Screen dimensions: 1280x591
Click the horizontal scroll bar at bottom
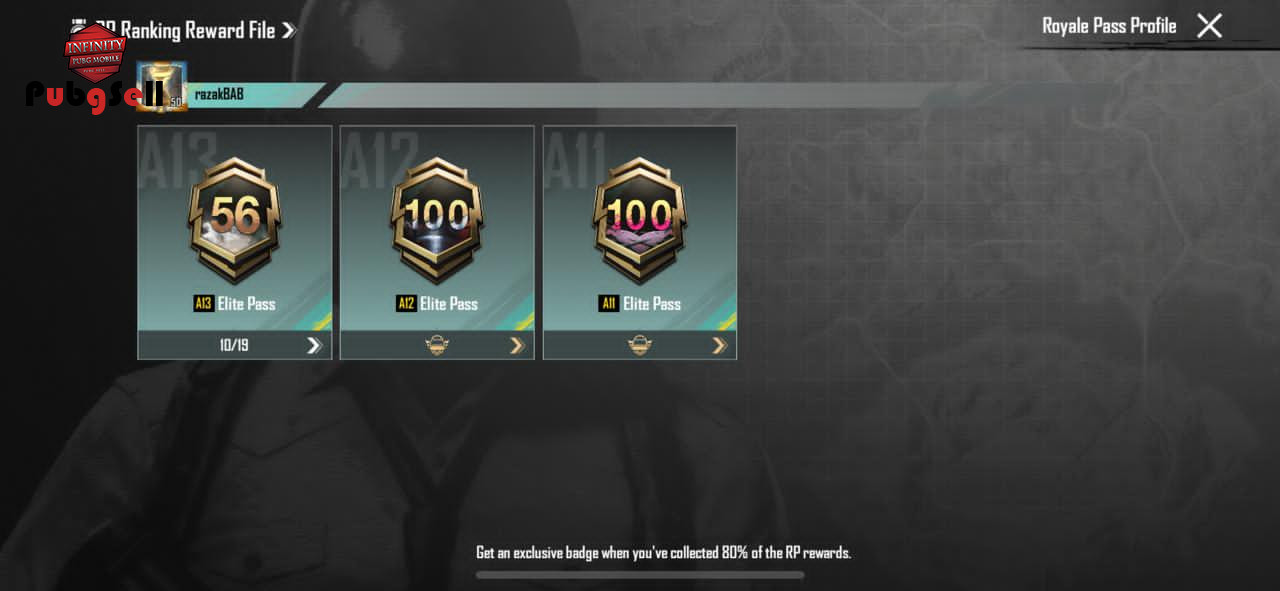coord(640,575)
